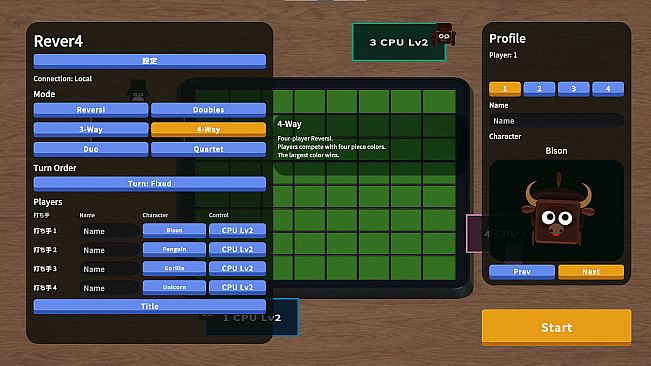Click the bison avatar beside 3 CPU Lv2
Image resolution: width=651 pixels, height=366 pixels.
(x=444, y=35)
